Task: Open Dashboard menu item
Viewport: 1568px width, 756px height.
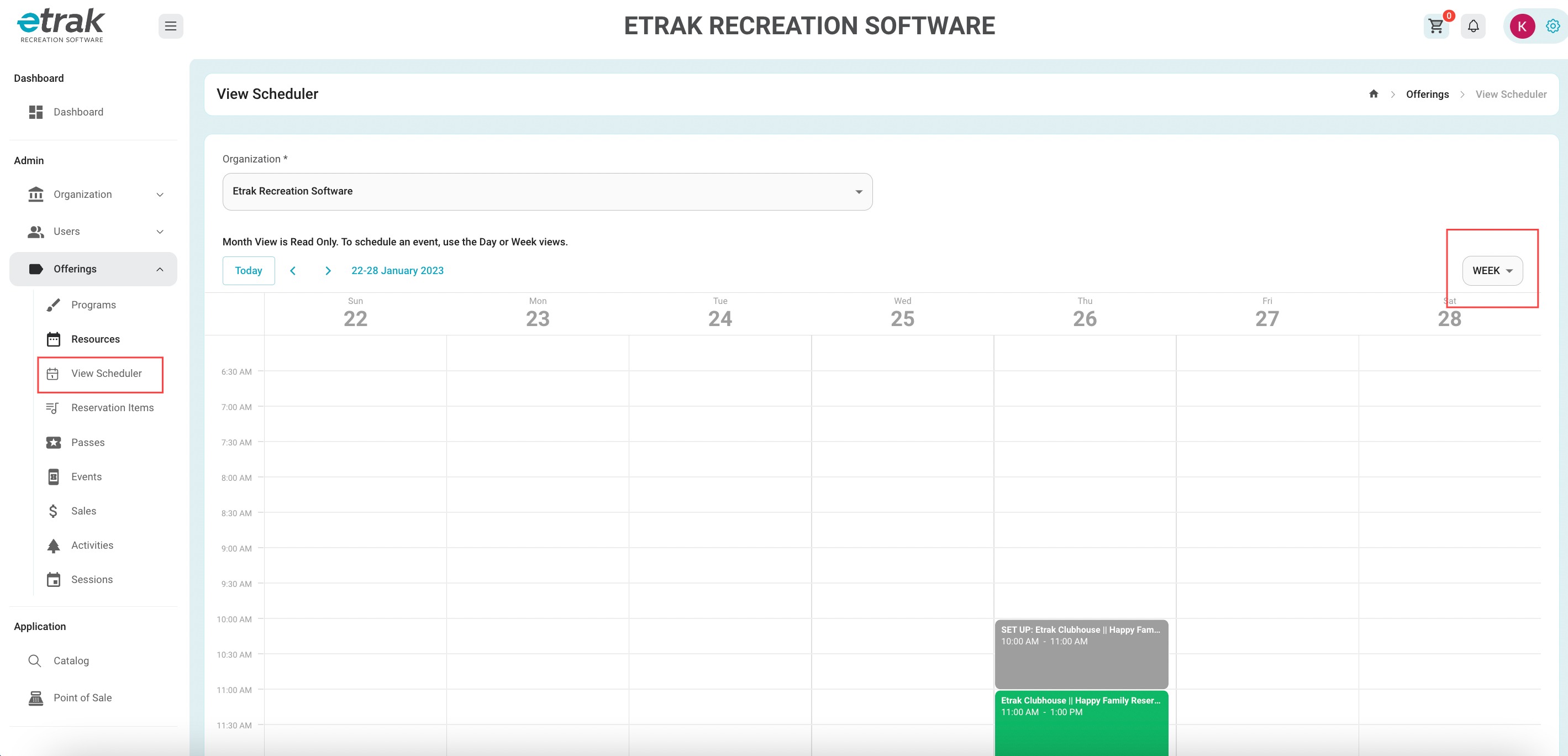Action: pos(93,112)
